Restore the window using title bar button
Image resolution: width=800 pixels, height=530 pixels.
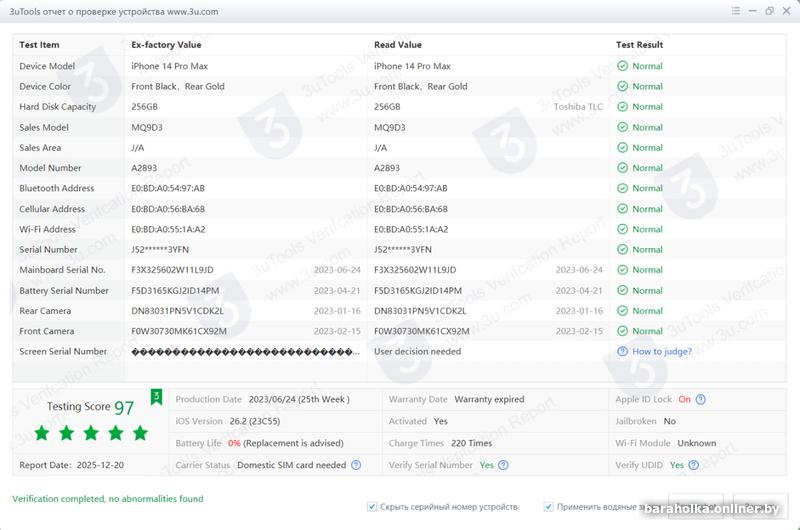(769, 11)
